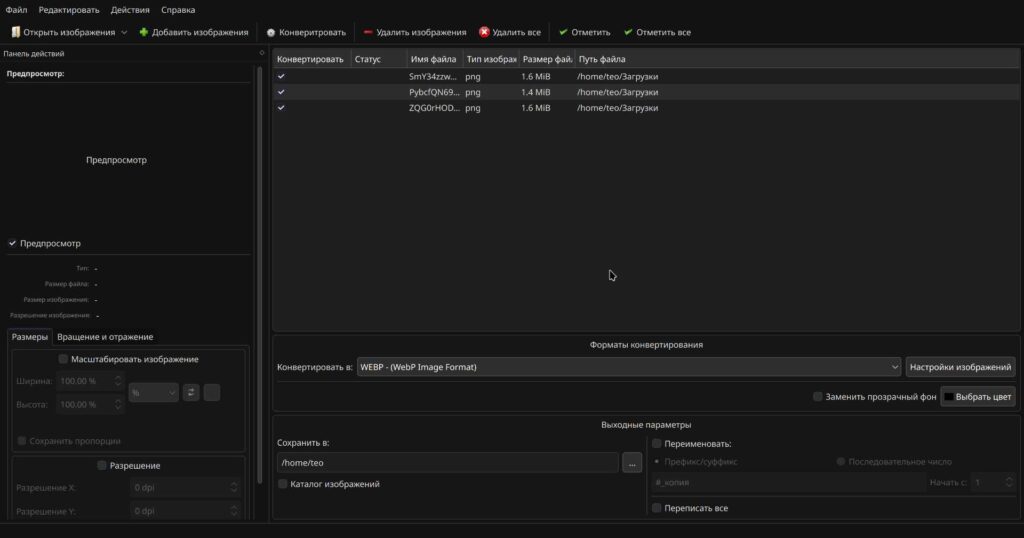Click the _копия rename text field
This screenshot has height=538, width=1024.
tap(788, 483)
